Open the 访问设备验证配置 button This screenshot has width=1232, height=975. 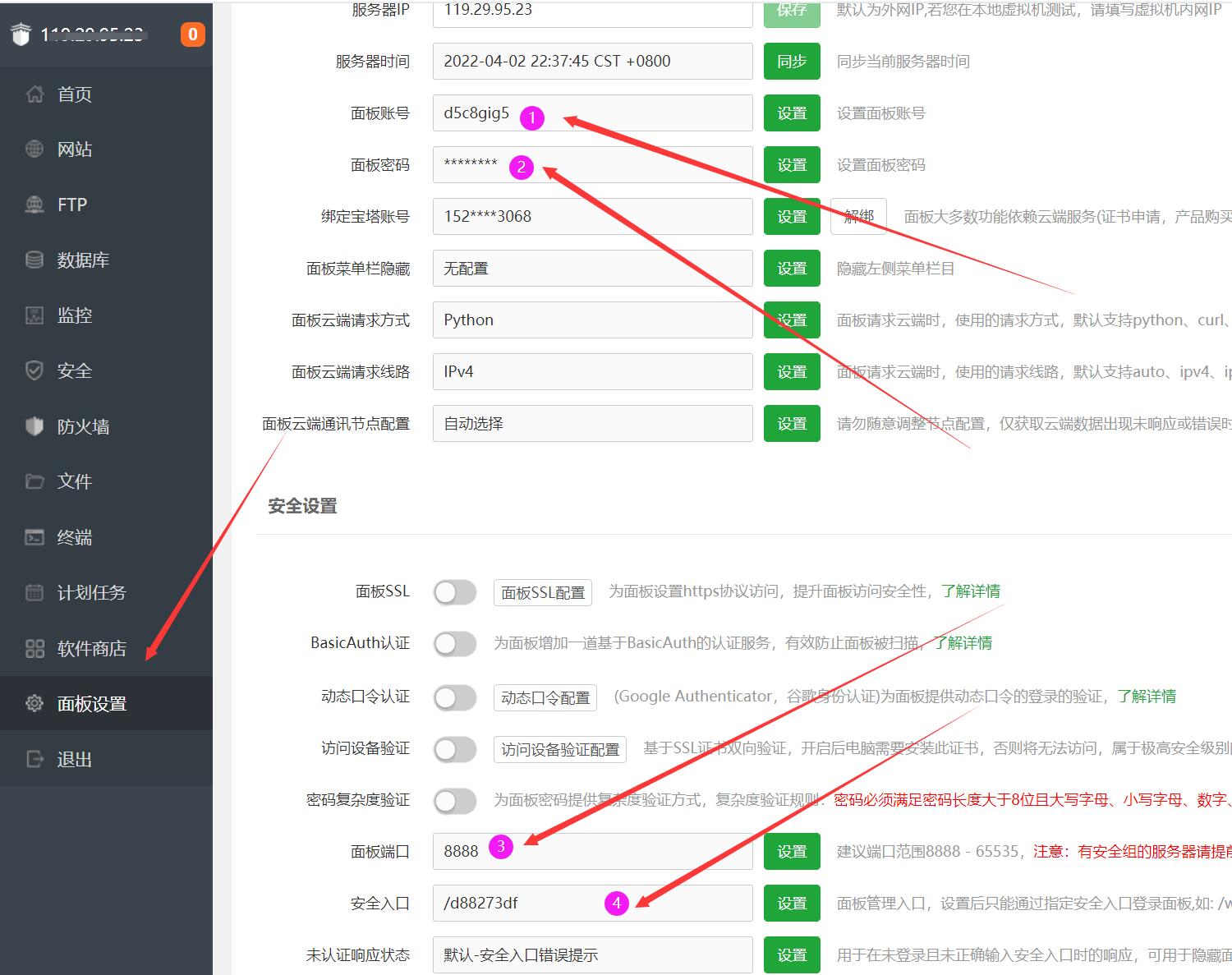560,749
